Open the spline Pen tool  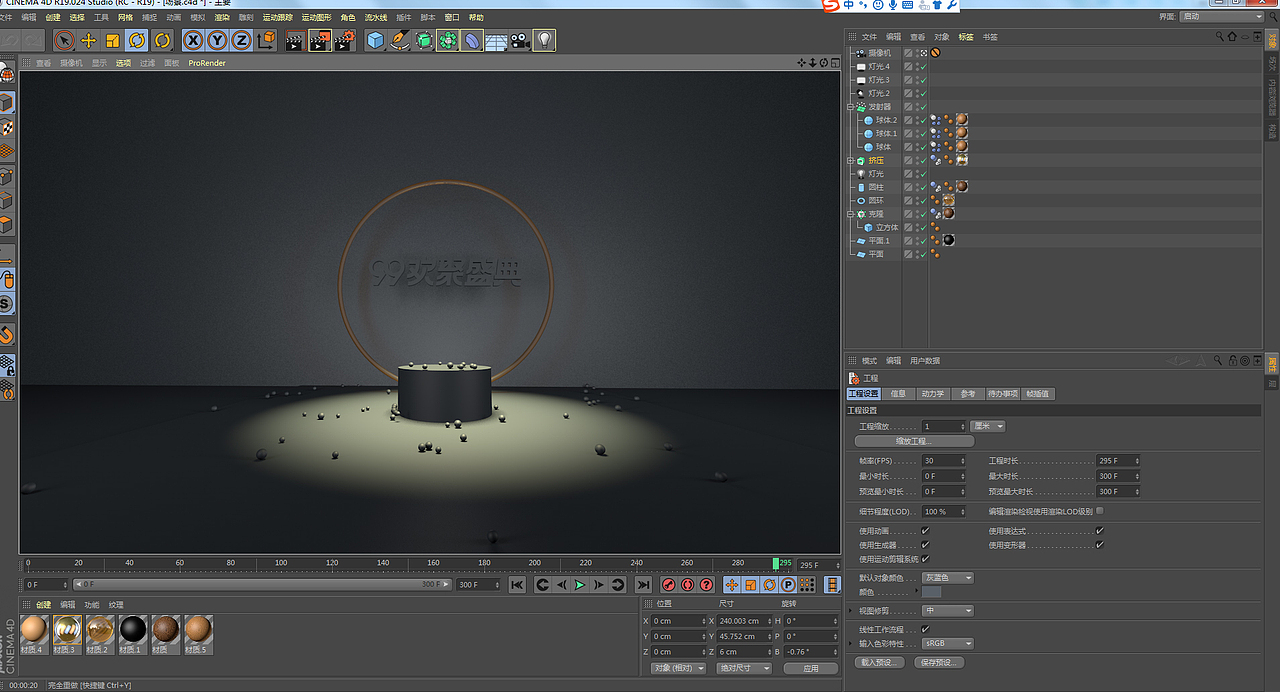tap(400, 40)
